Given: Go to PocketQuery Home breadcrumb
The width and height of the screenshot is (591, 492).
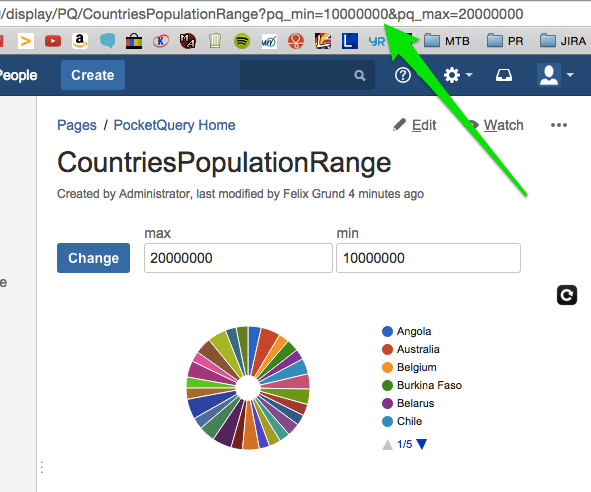Looking at the screenshot, I should [175, 125].
